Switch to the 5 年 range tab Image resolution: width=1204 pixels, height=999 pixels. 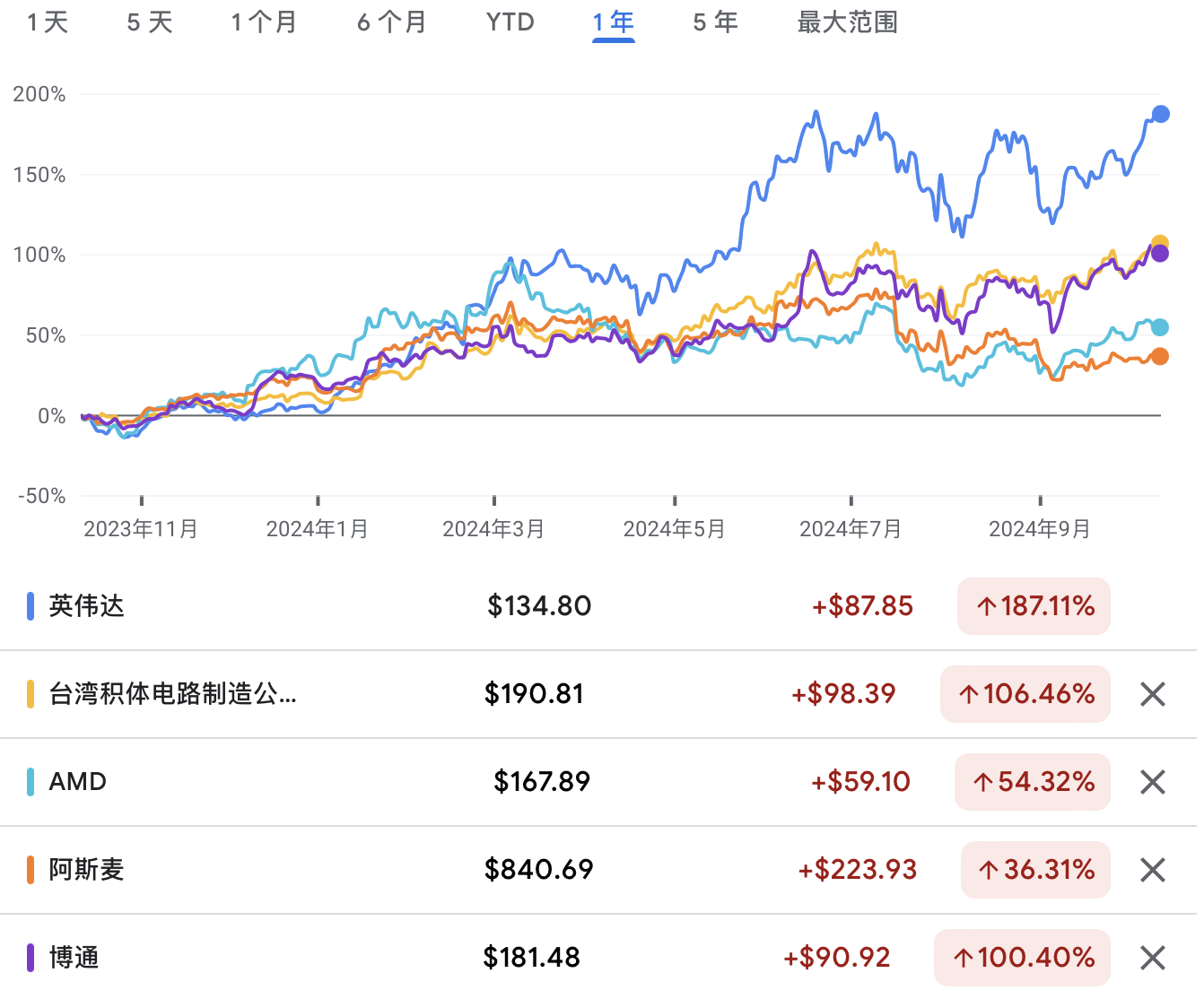tap(715, 22)
